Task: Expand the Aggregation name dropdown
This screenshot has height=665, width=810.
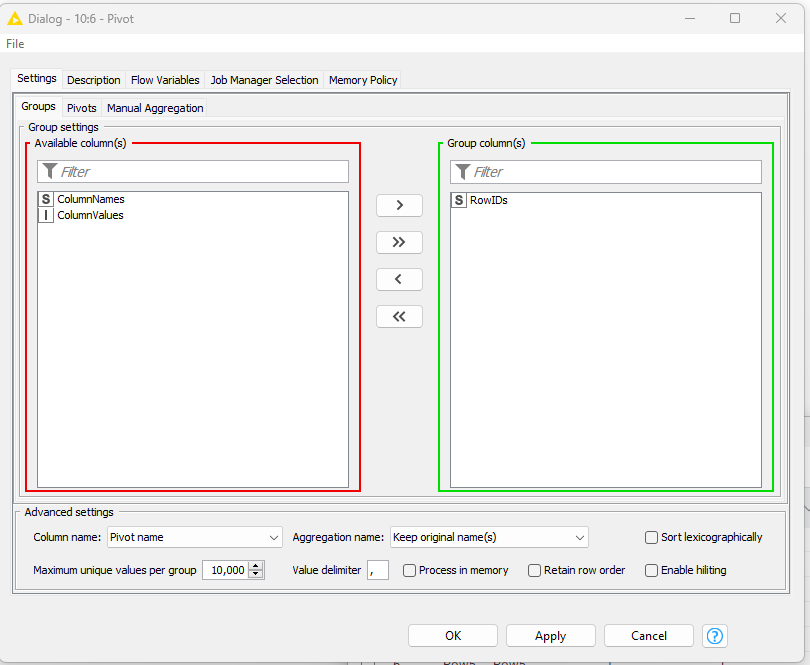Action: tap(489, 538)
